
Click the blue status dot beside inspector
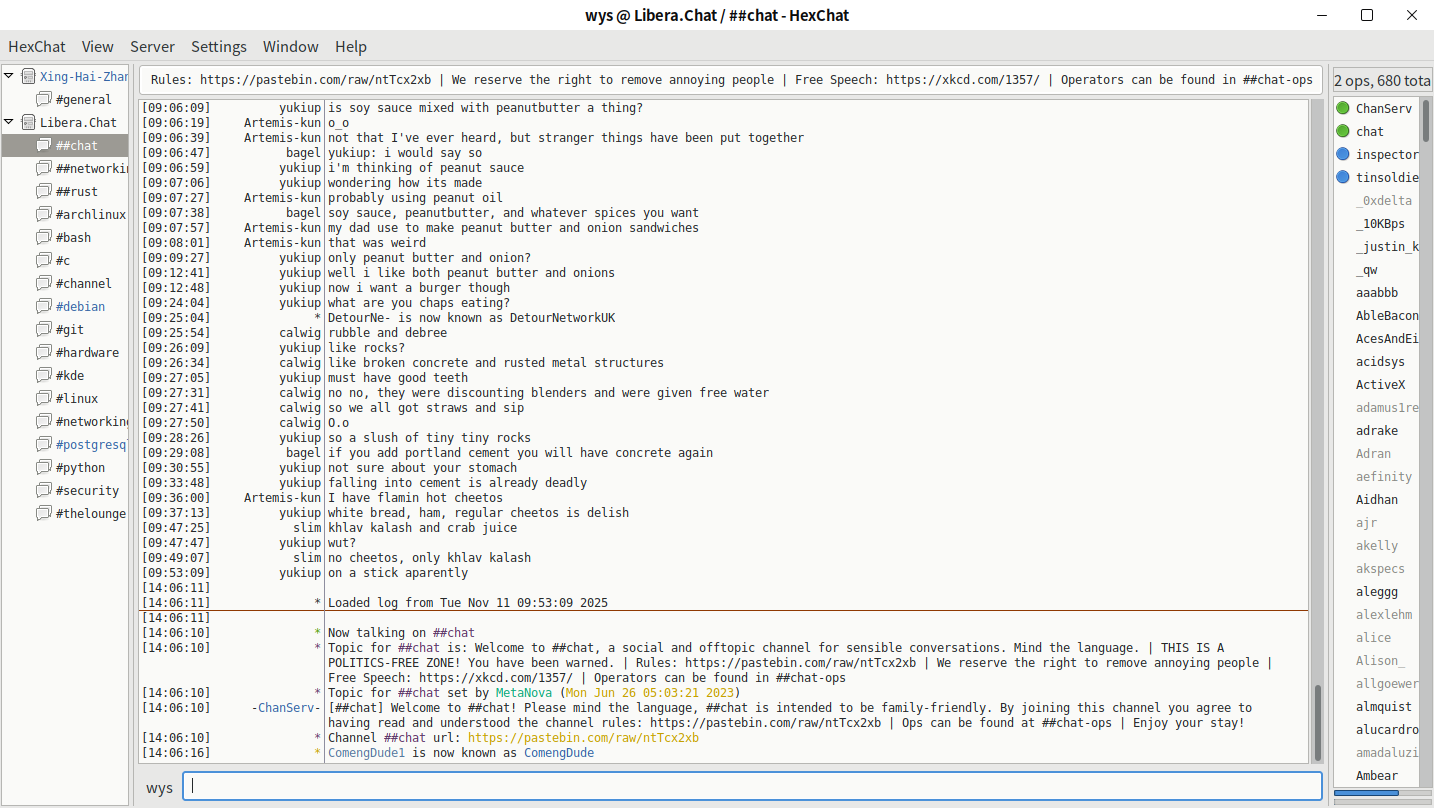1343,154
